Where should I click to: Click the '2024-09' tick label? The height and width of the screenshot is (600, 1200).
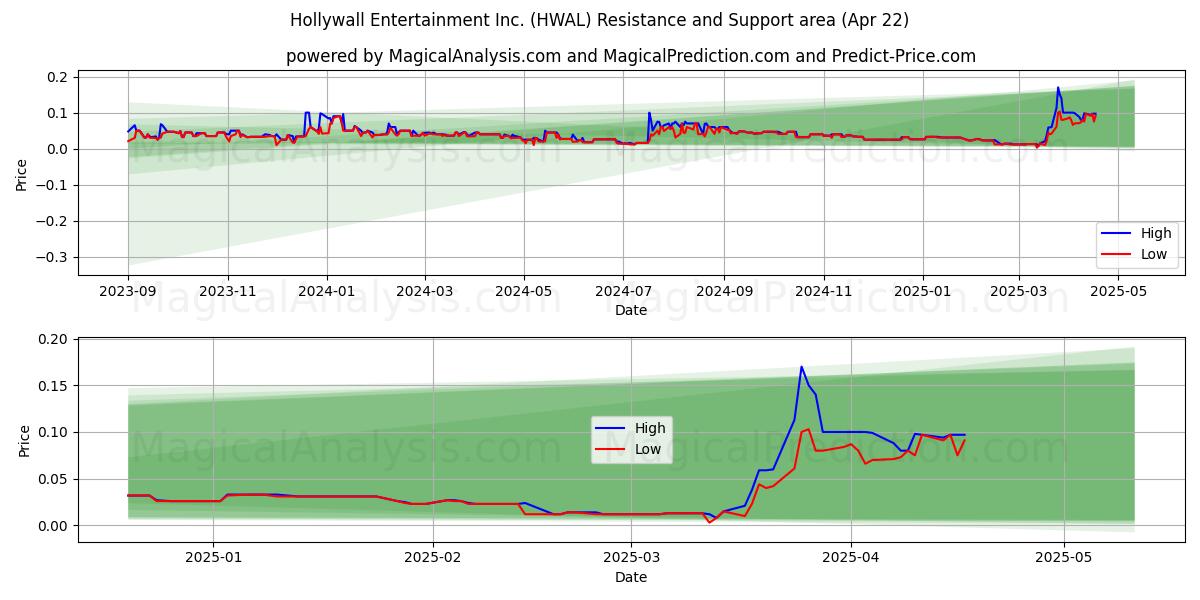click(725, 290)
